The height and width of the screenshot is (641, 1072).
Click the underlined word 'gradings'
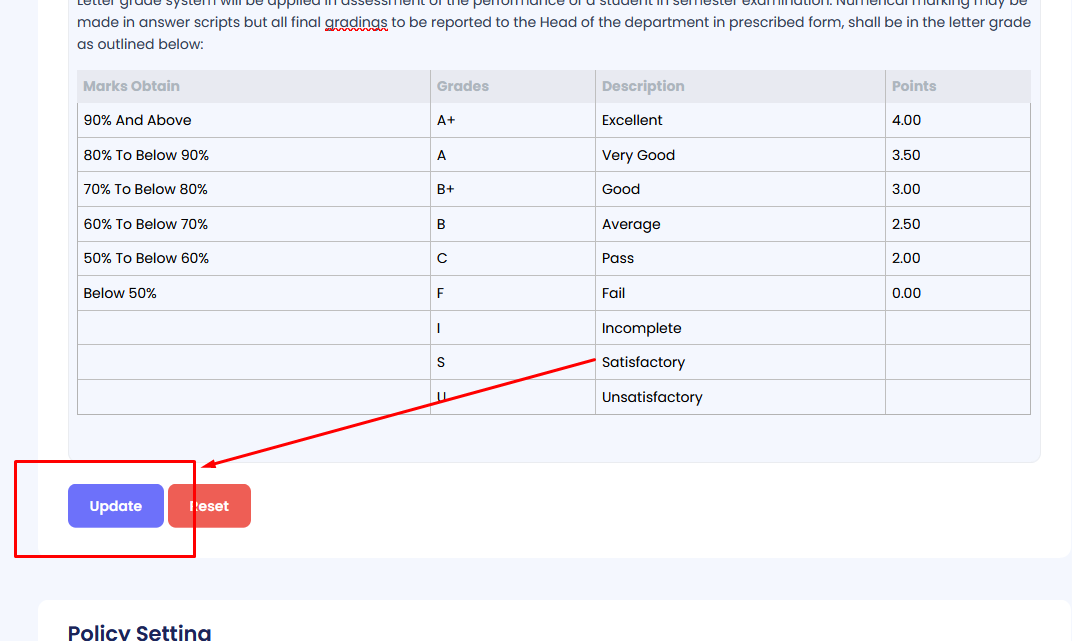pos(356,22)
